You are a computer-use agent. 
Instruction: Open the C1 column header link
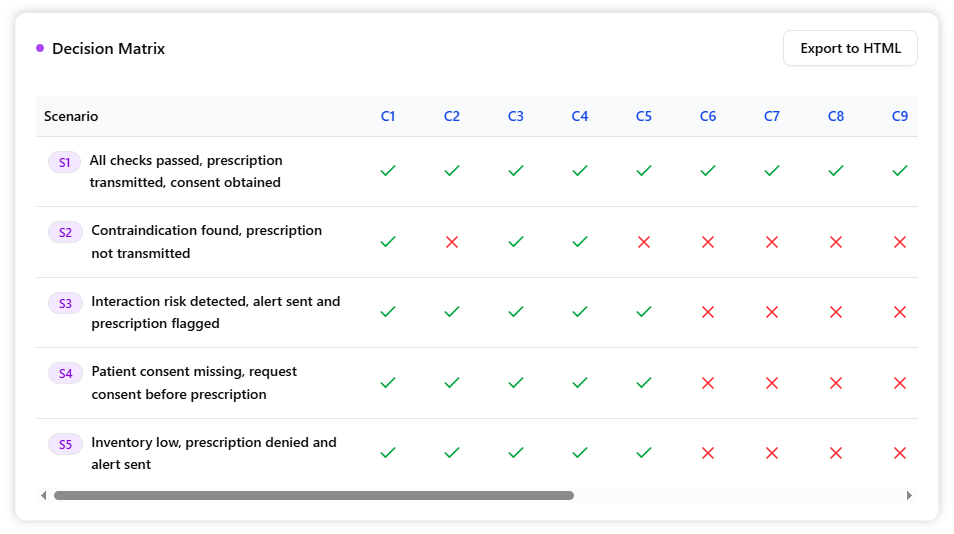(388, 116)
